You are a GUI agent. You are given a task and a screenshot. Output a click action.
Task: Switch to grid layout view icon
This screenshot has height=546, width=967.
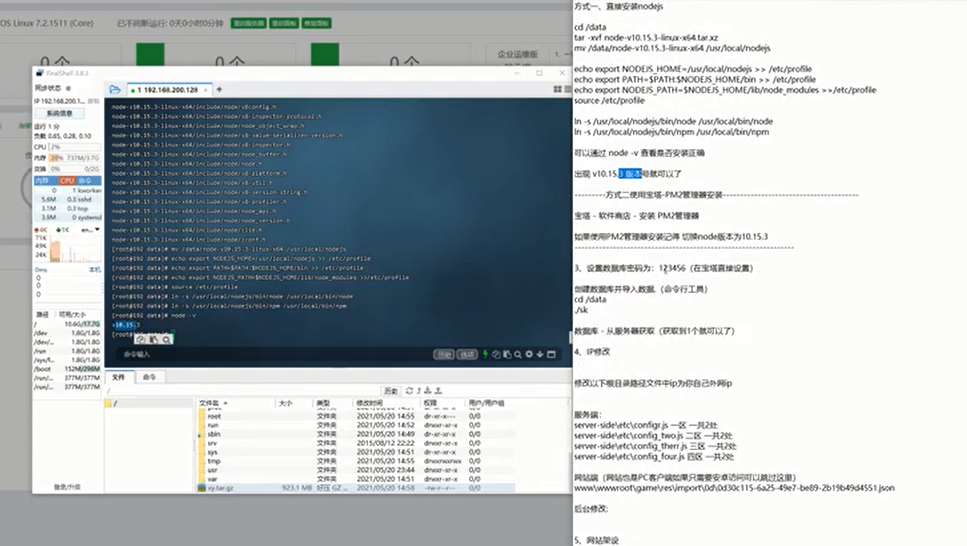[x=558, y=89]
